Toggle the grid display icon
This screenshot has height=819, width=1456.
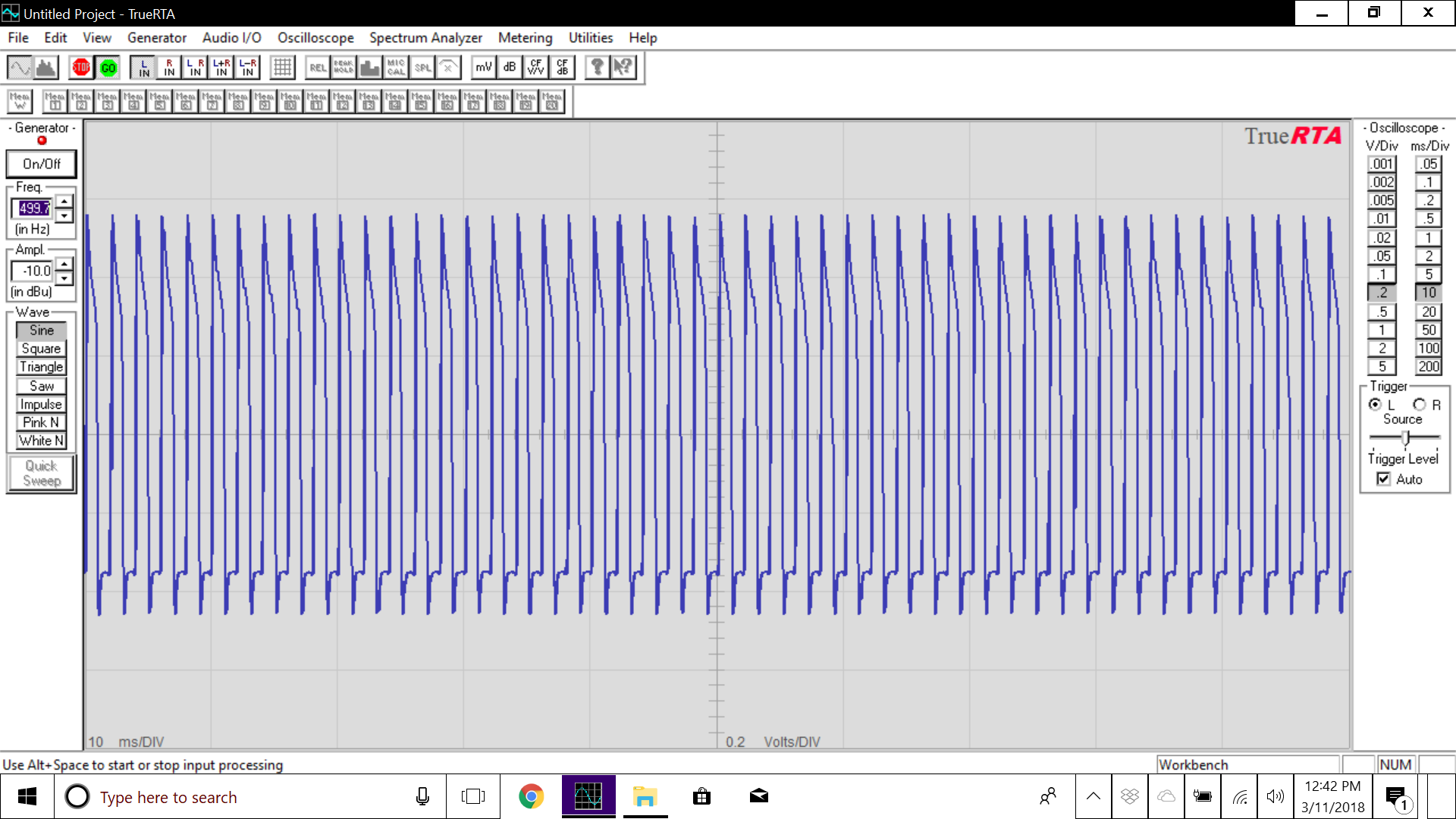tap(282, 67)
